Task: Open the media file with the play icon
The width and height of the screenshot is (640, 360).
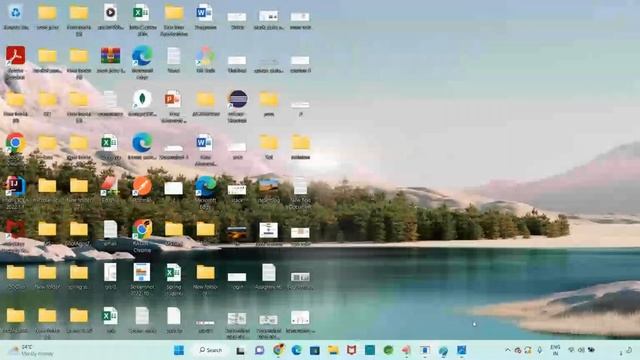Action: pos(110,13)
